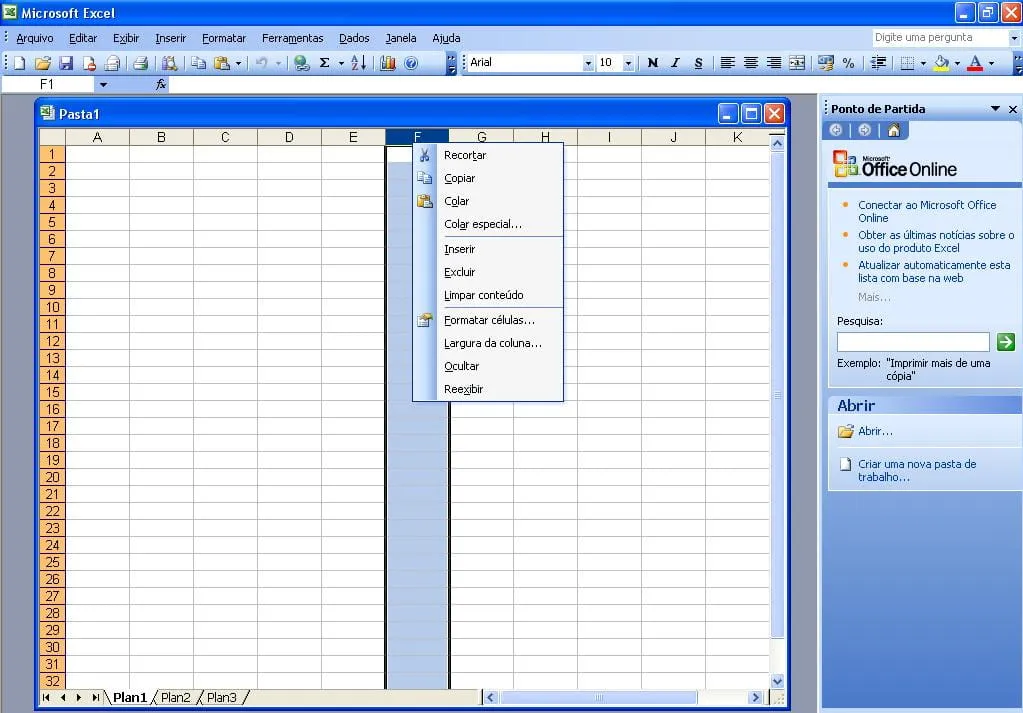Open the font size 10 dropdown

[x=628, y=63]
